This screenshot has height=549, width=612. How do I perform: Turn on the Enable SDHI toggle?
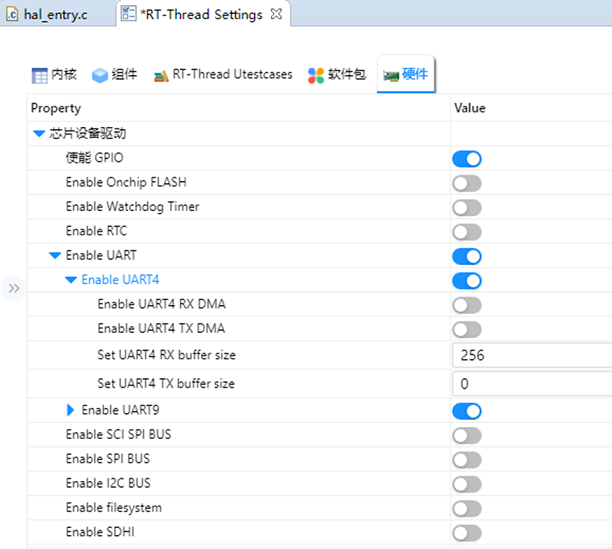[467, 533]
